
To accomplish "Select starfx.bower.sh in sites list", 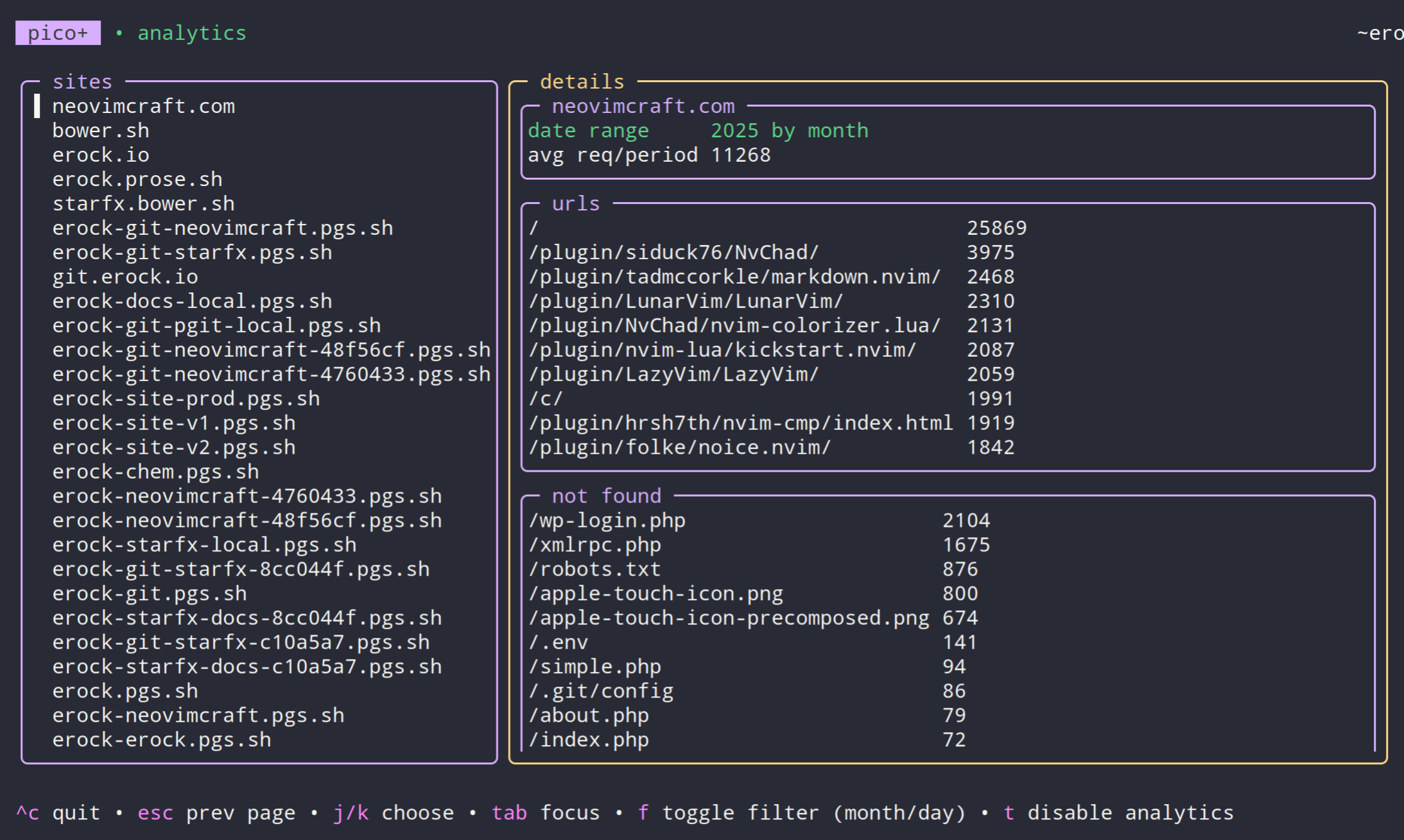I will 143,204.
